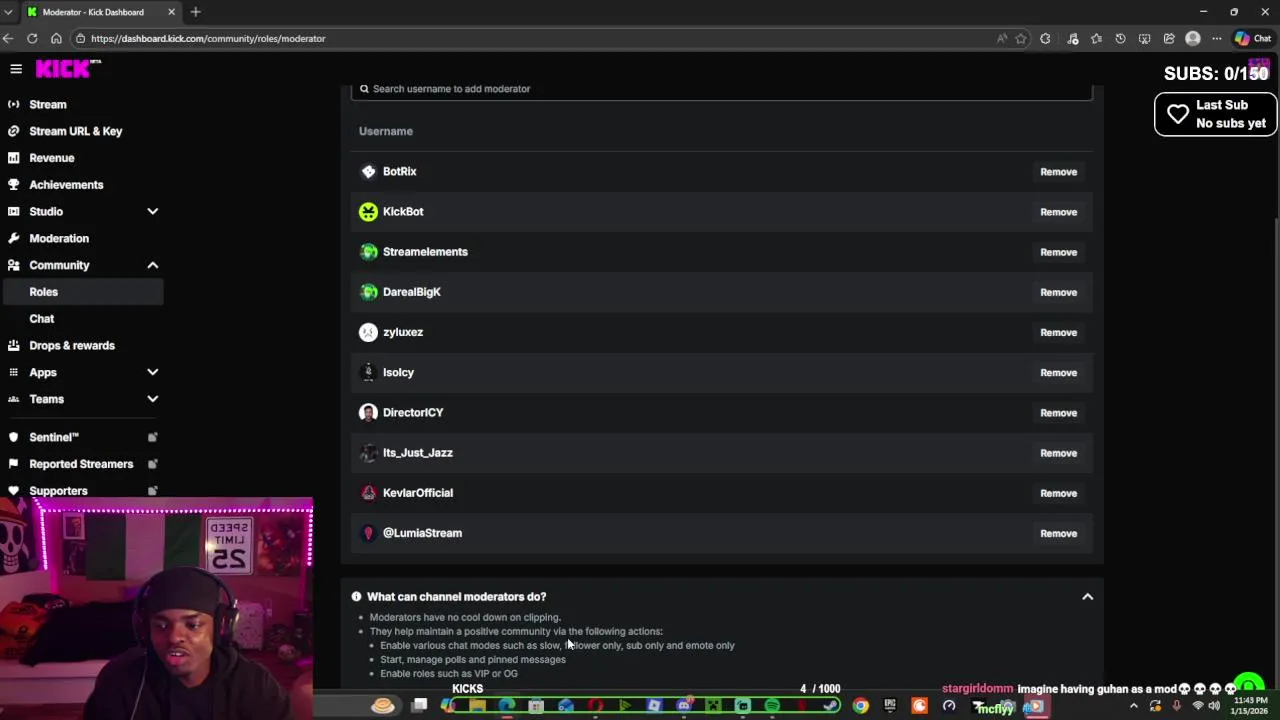Image resolution: width=1280 pixels, height=720 pixels.
Task: Click the webcam overlay thumbnail
Action: coord(156,610)
